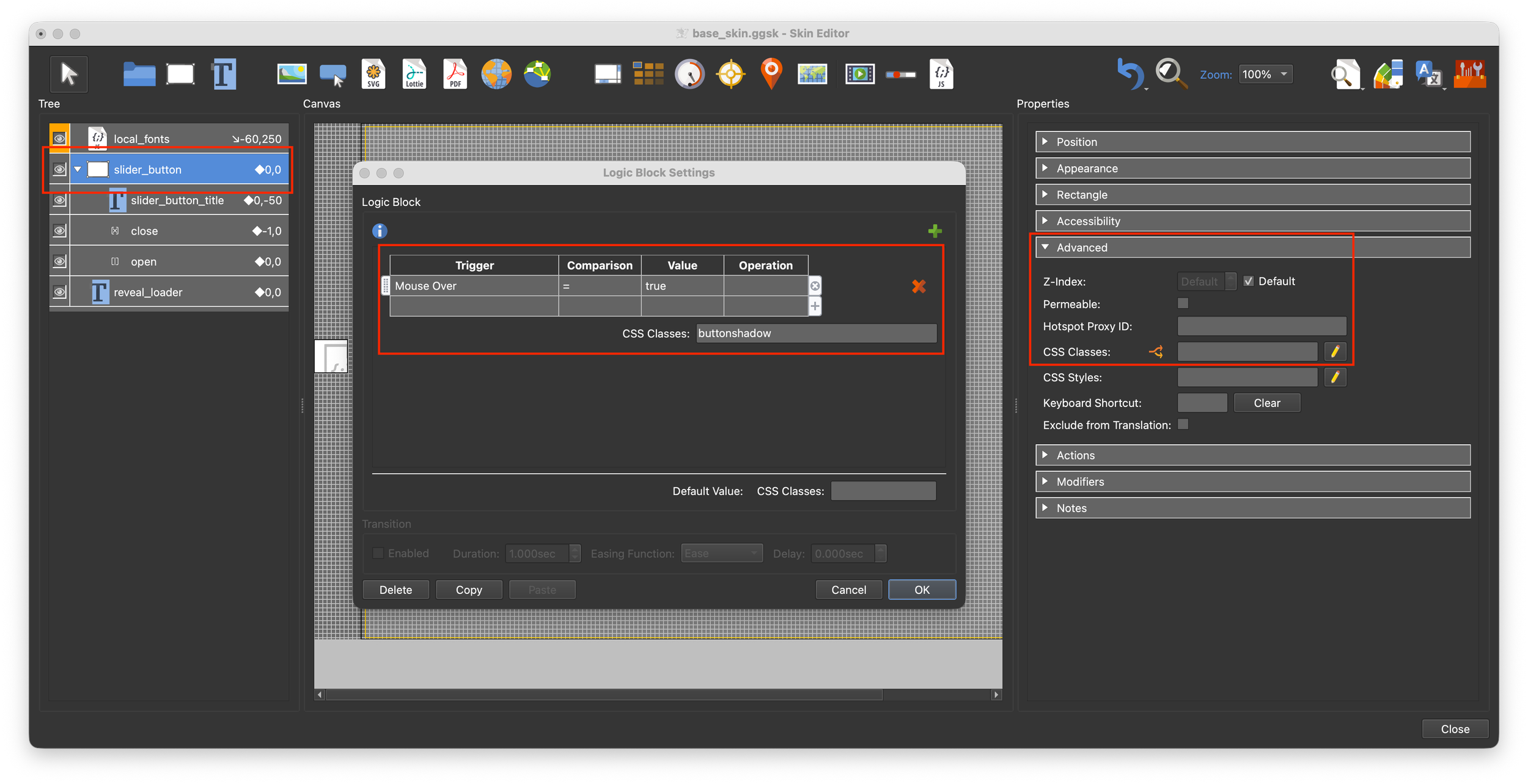This screenshot has height=784, width=1528.
Task: Toggle the Permeable checkbox
Action: [1183, 304]
